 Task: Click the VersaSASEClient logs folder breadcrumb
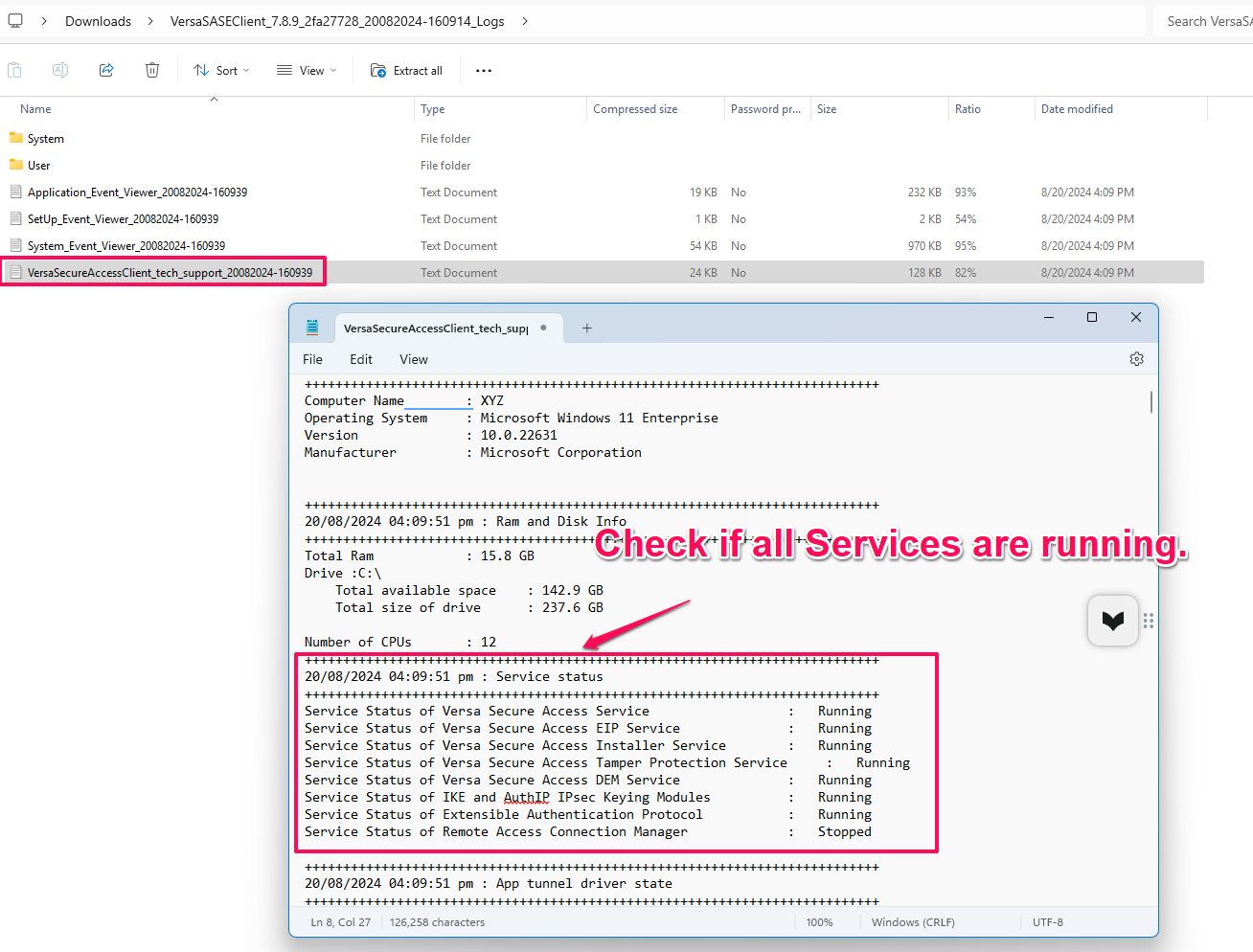[x=337, y=21]
